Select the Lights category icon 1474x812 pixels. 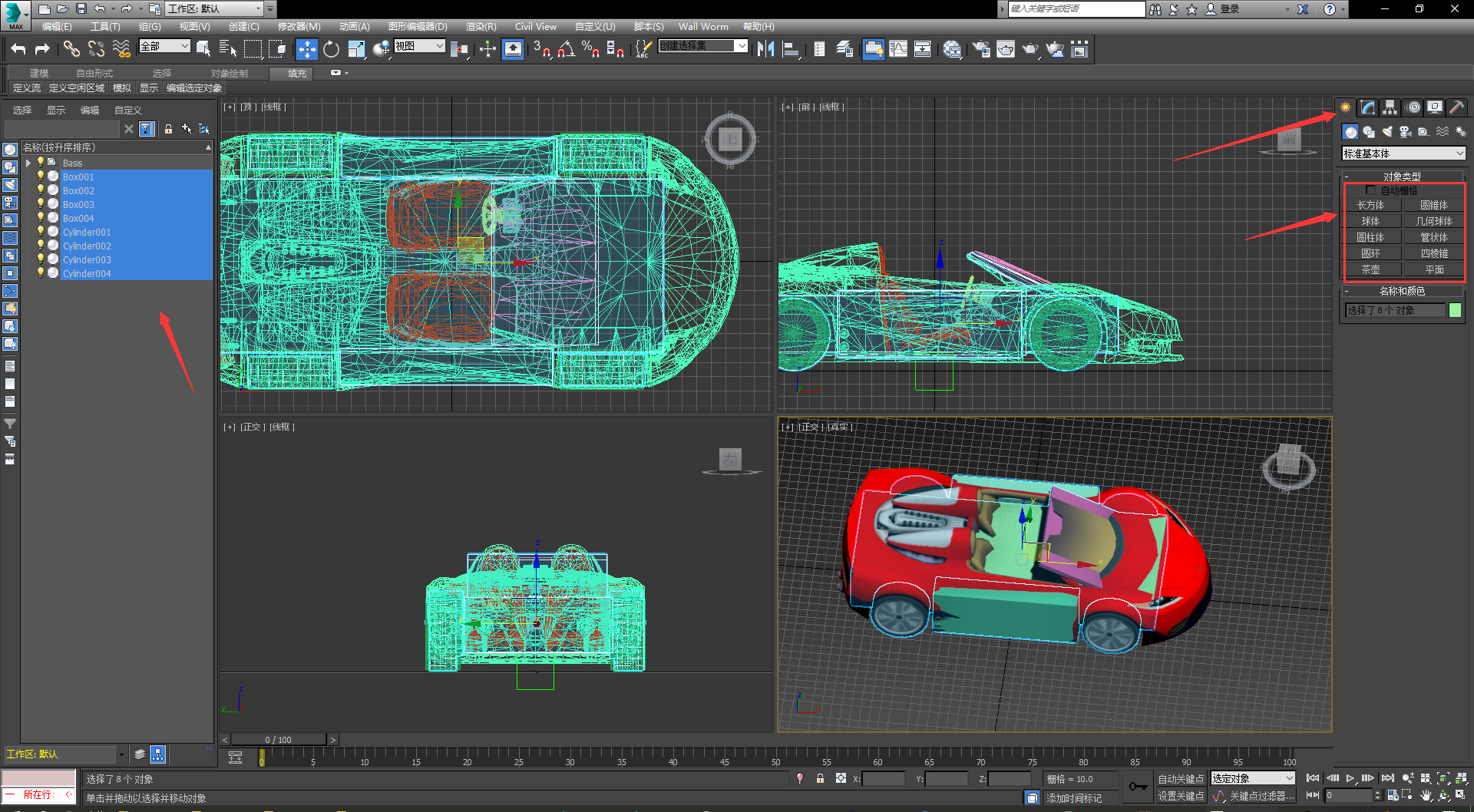pos(1386,132)
